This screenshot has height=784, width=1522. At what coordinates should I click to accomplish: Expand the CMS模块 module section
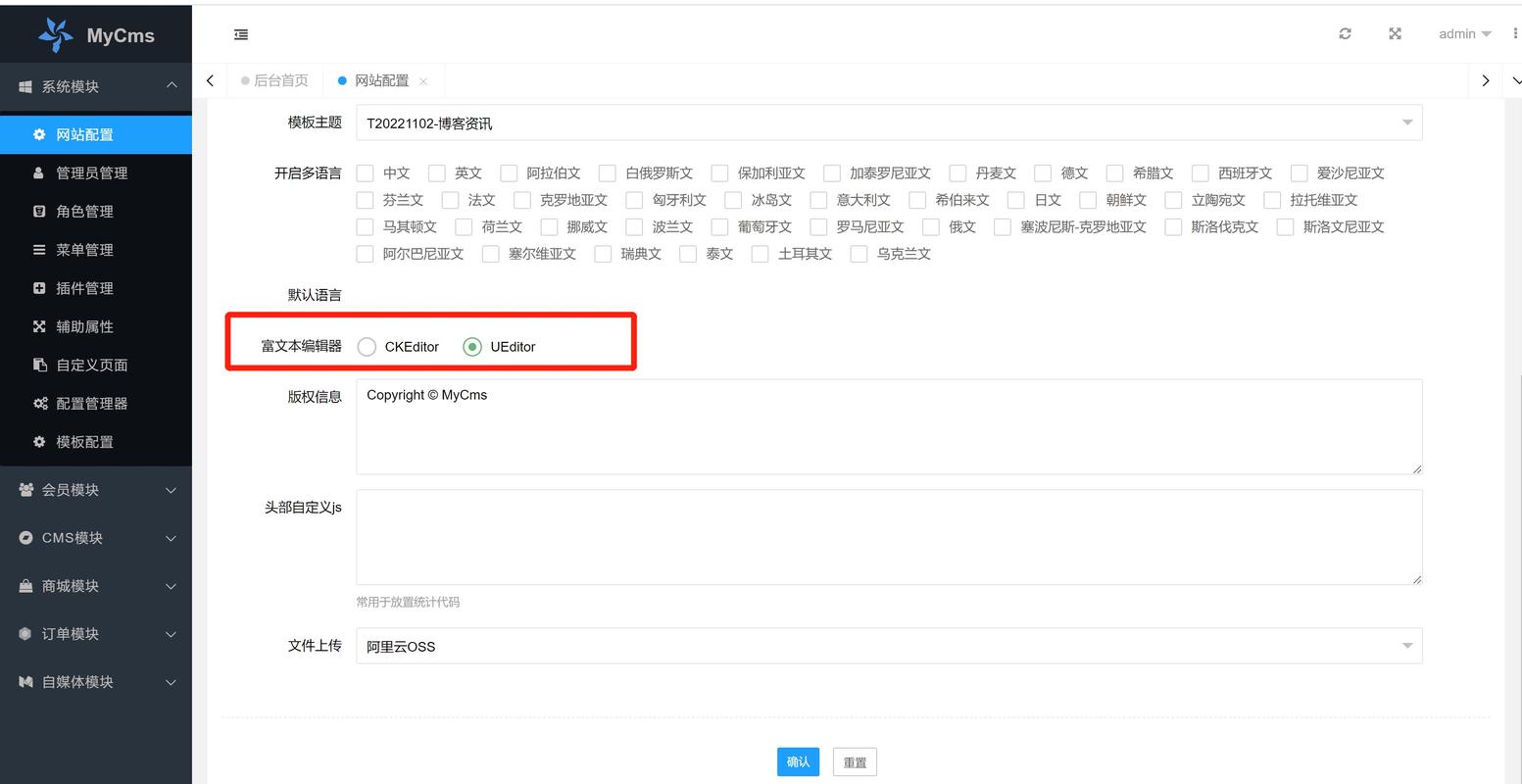(x=95, y=537)
